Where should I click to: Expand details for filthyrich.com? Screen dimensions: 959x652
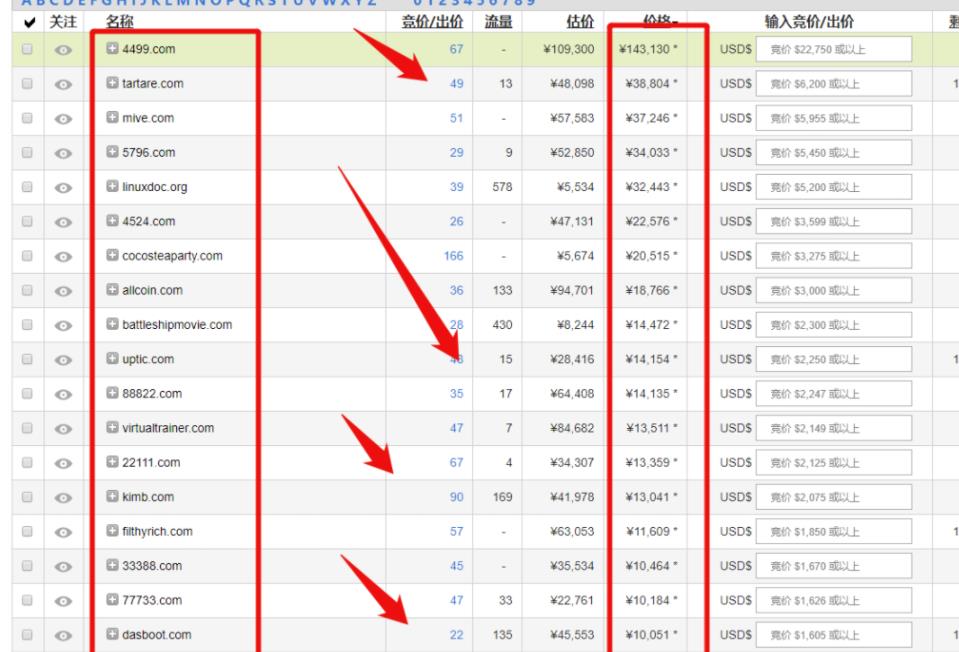pos(113,532)
